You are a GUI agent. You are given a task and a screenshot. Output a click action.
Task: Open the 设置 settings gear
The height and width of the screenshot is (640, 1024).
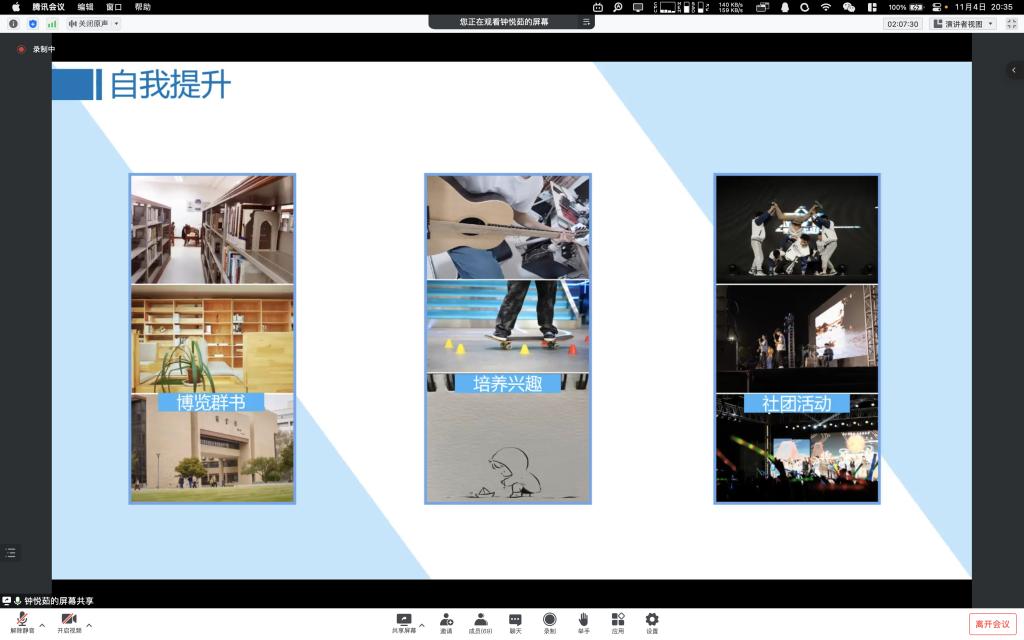(652, 621)
